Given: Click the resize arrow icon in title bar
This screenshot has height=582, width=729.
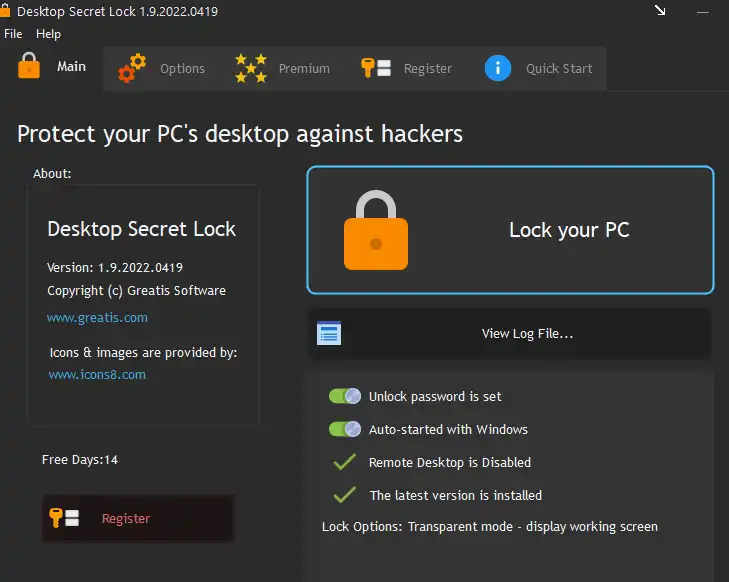Looking at the screenshot, I should 660,10.
